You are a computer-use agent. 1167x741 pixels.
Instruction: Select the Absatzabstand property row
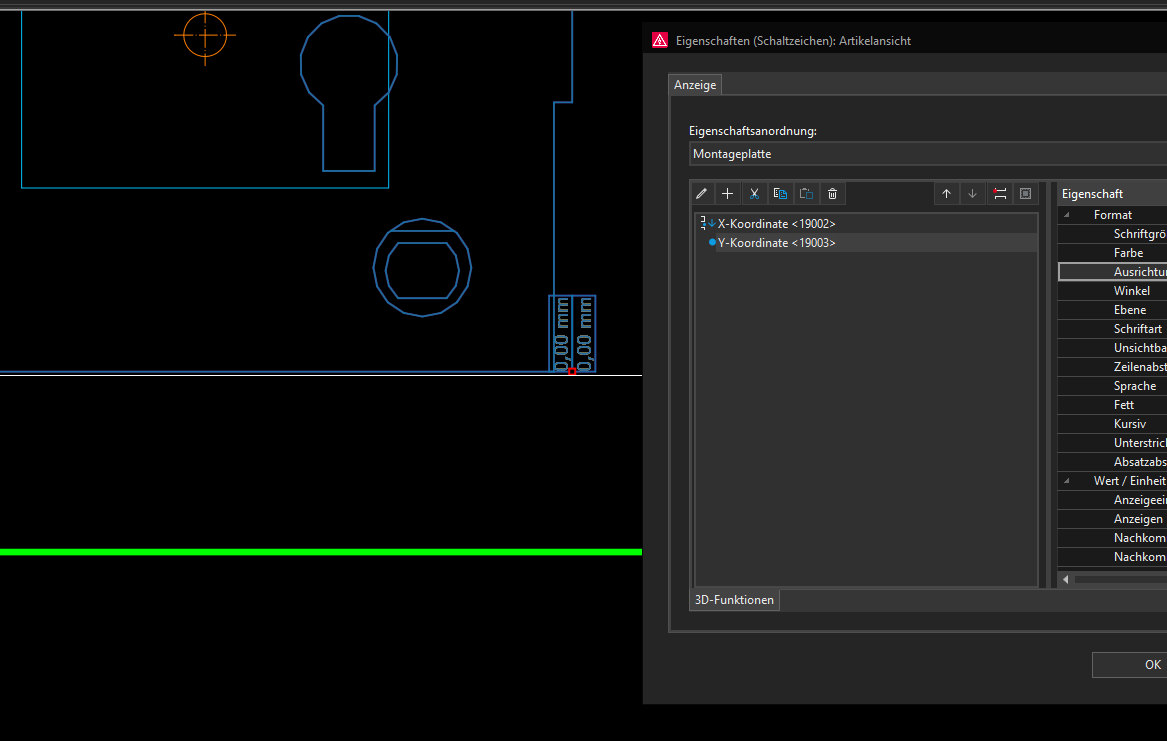tap(1112, 461)
